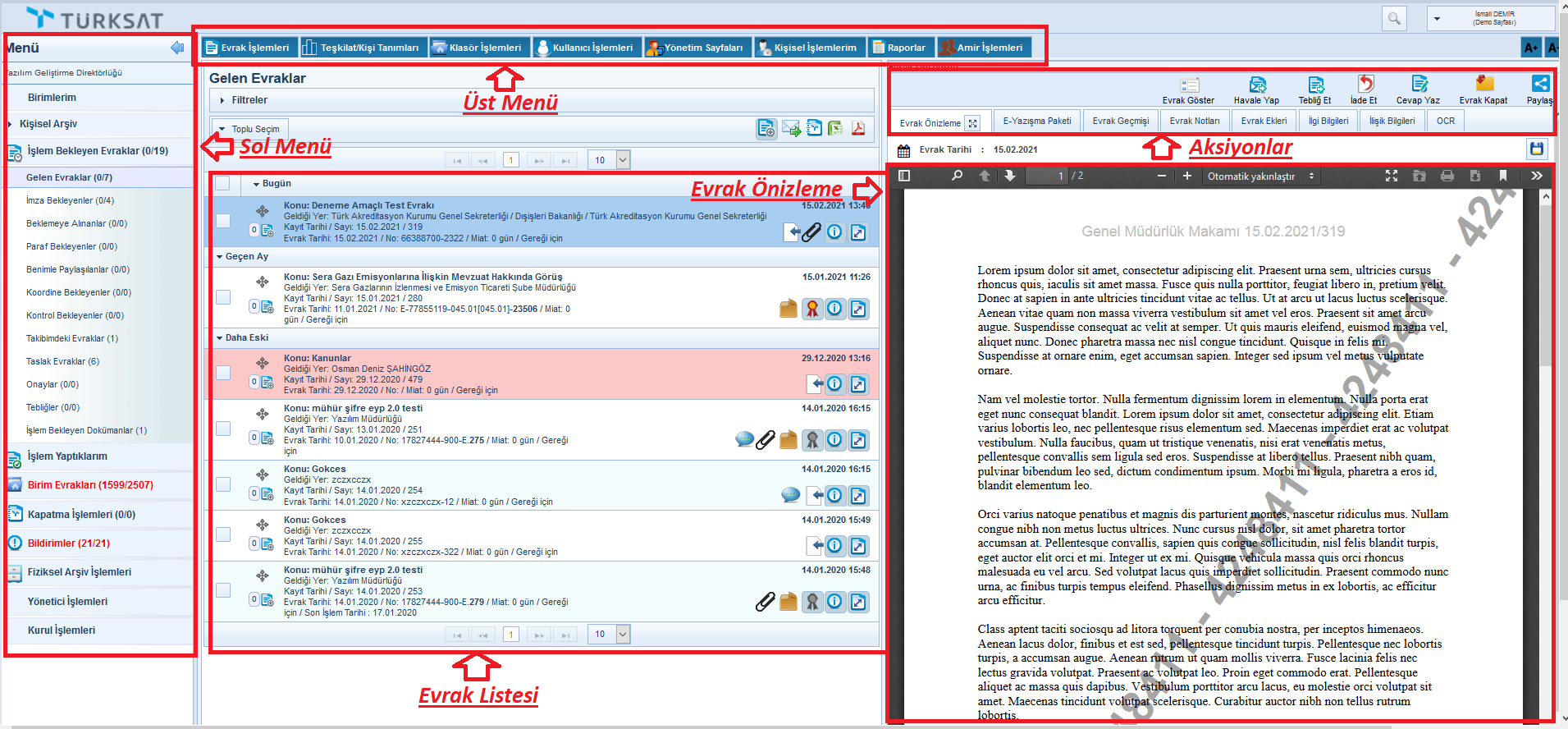Screen dimensions: 1568x729
Task: Click the Havale Yap action icon
Action: [1257, 85]
